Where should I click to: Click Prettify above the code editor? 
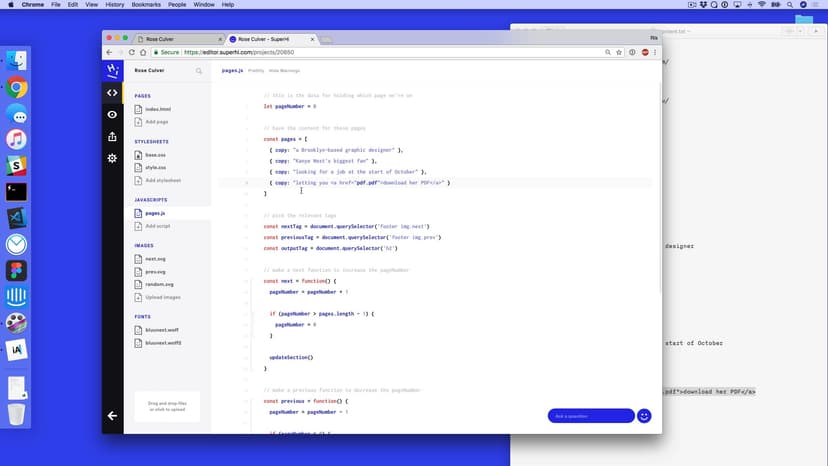coord(256,71)
